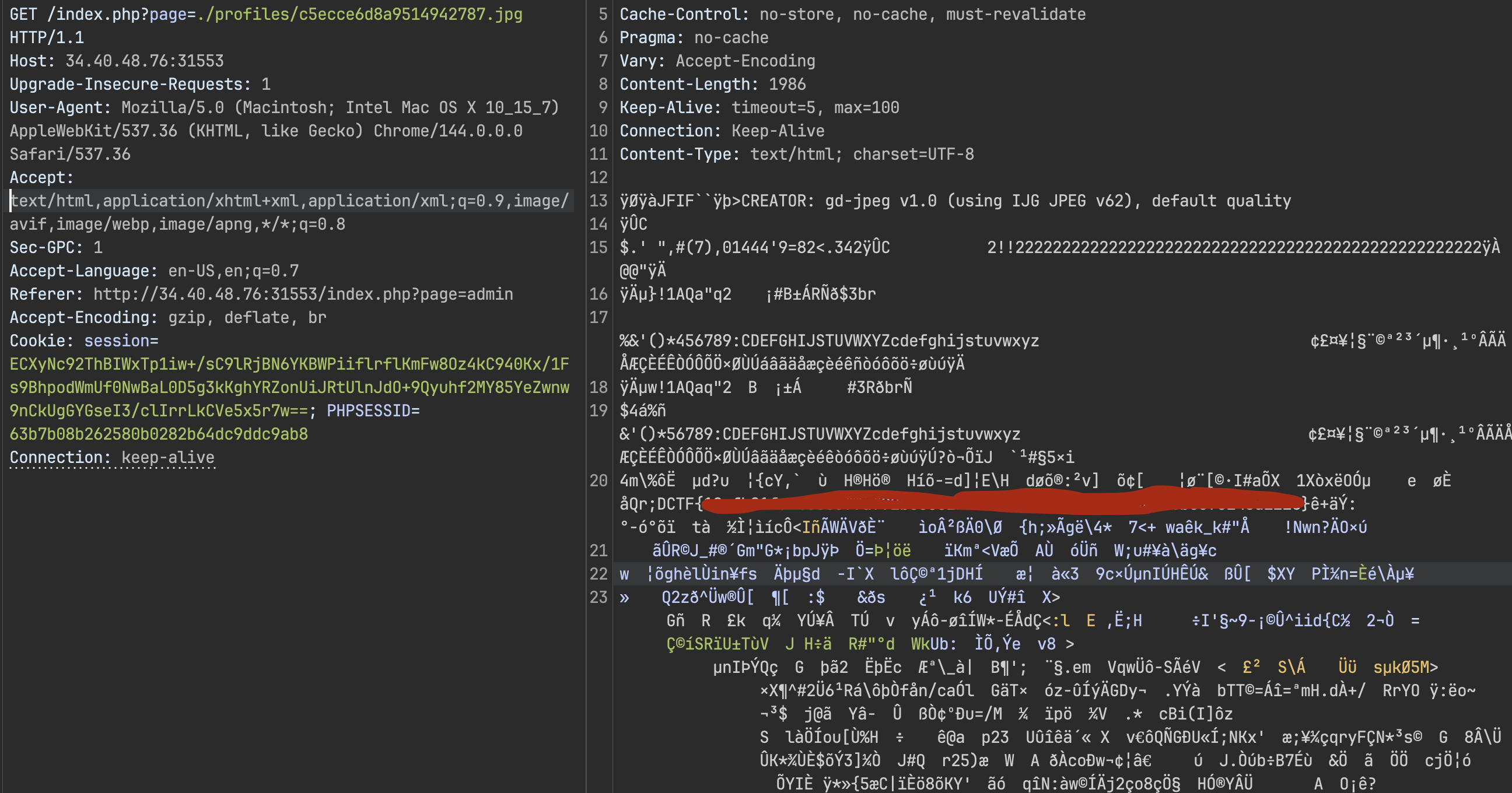
Task: Place cursor in User-Agent header line
Action: [284, 108]
